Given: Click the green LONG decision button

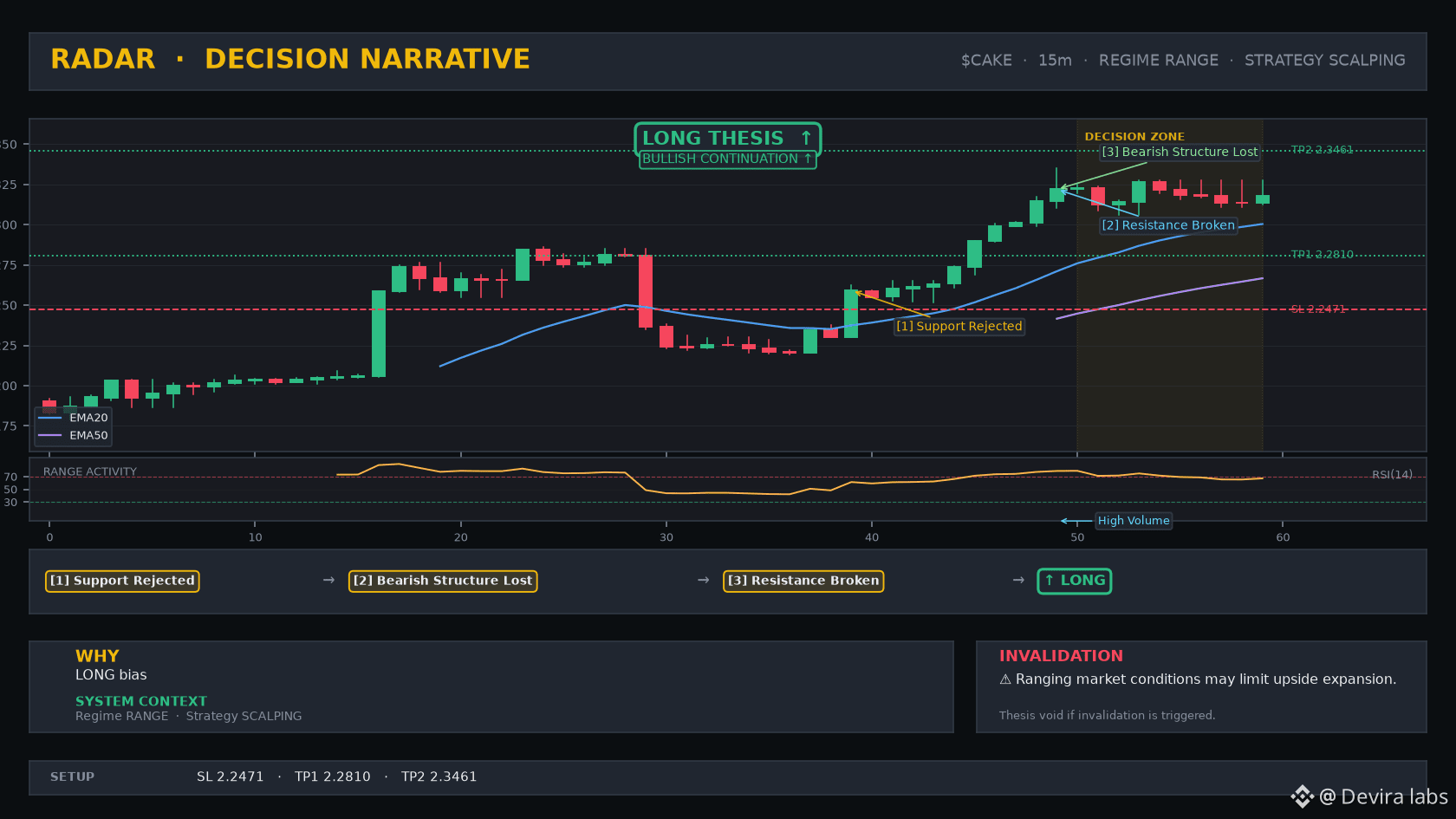Looking at the screenshot, I should coord(1075,581).
